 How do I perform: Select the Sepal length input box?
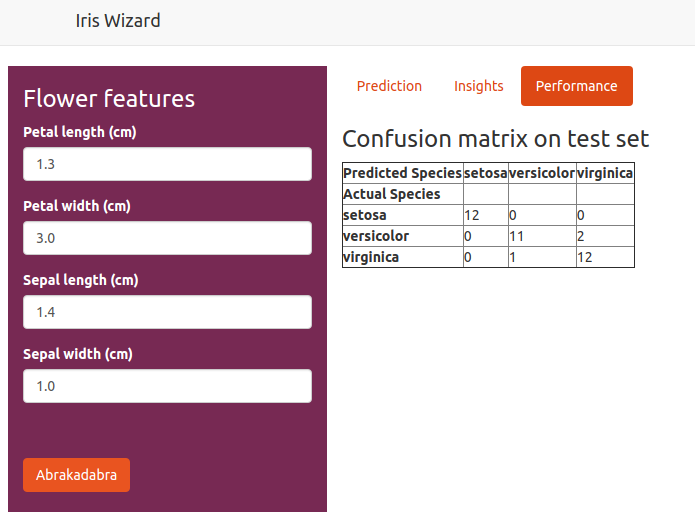point(168,312)
